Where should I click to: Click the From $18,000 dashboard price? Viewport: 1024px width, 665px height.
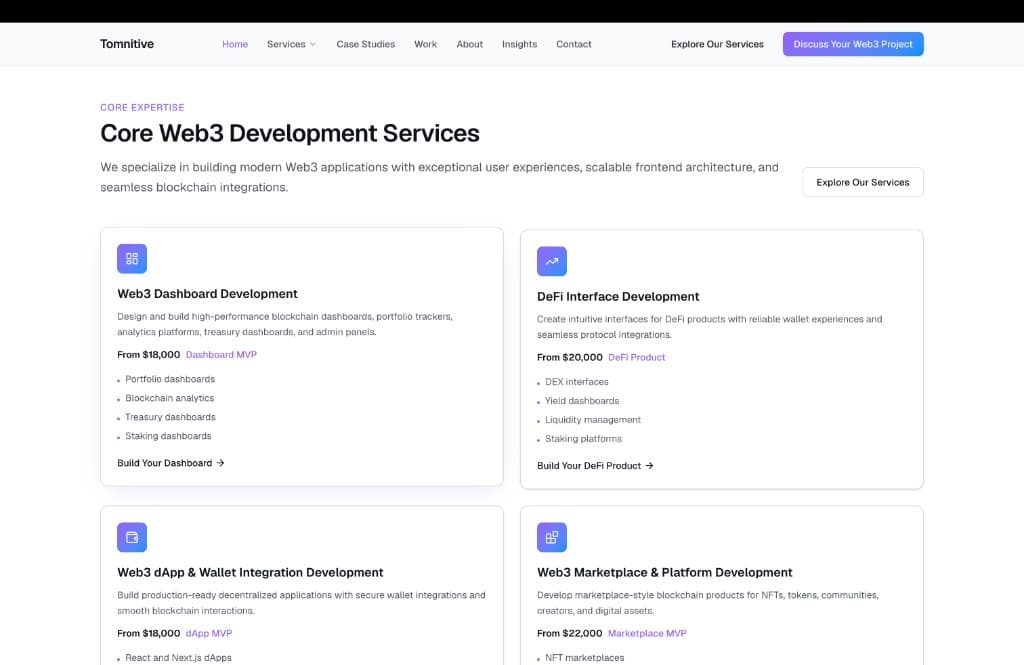[x=148, y=355]
